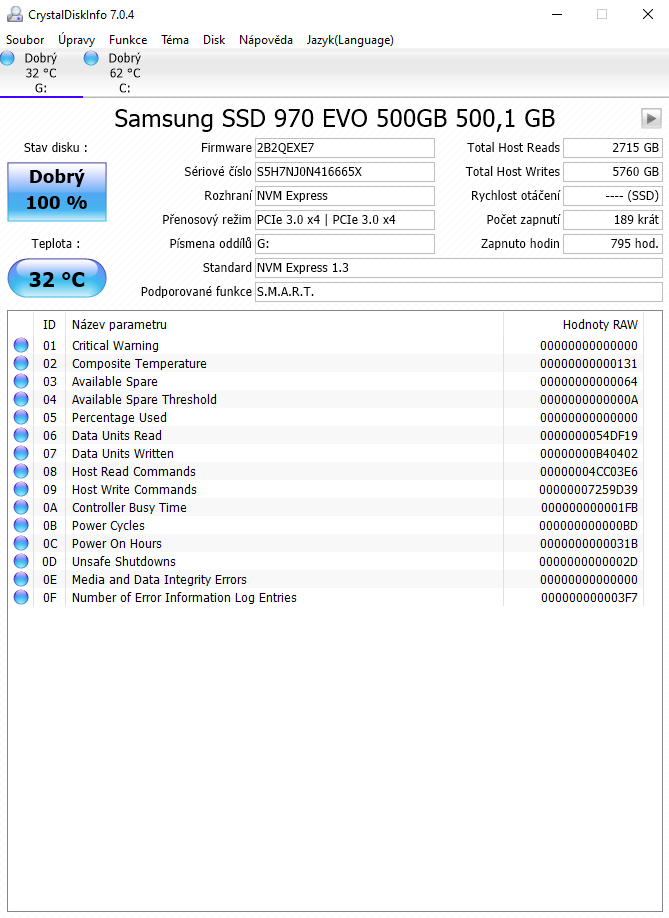Switch to G: drive tab showing 32 °C

tap(41, 73)
